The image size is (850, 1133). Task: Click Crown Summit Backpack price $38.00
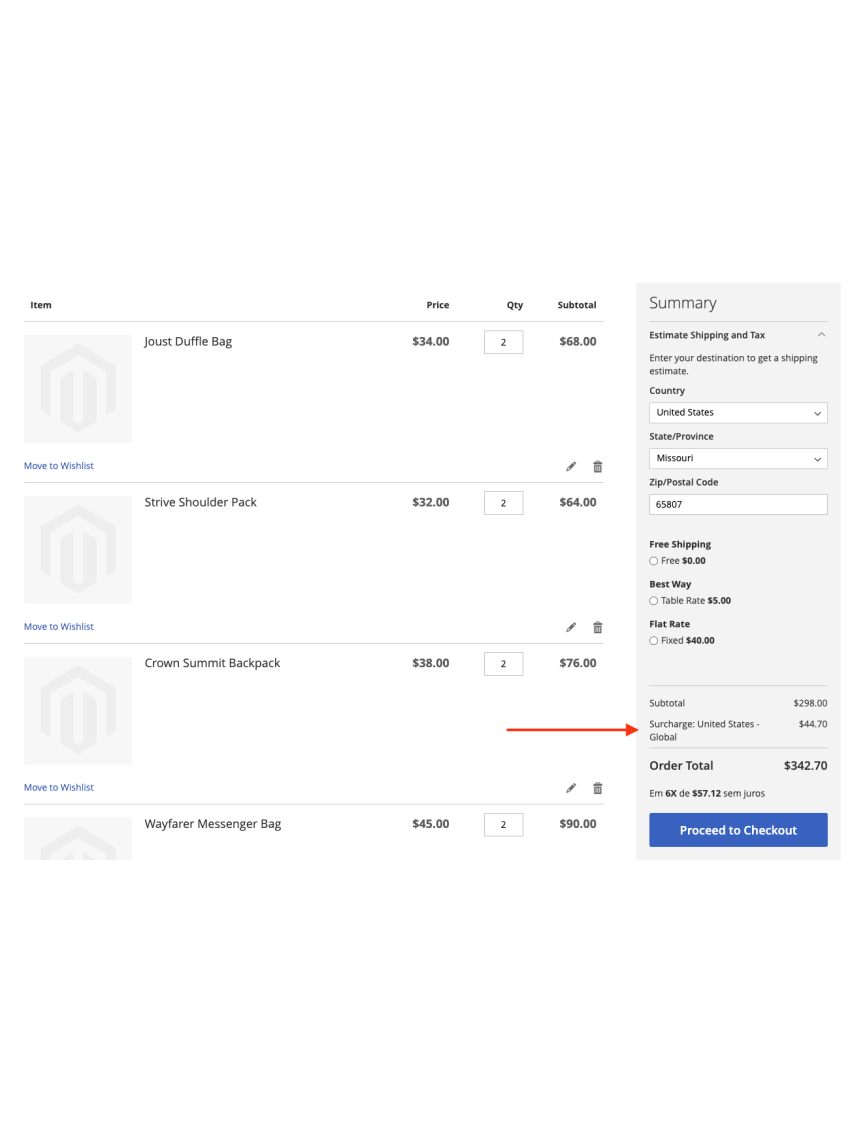click(431, 663)
